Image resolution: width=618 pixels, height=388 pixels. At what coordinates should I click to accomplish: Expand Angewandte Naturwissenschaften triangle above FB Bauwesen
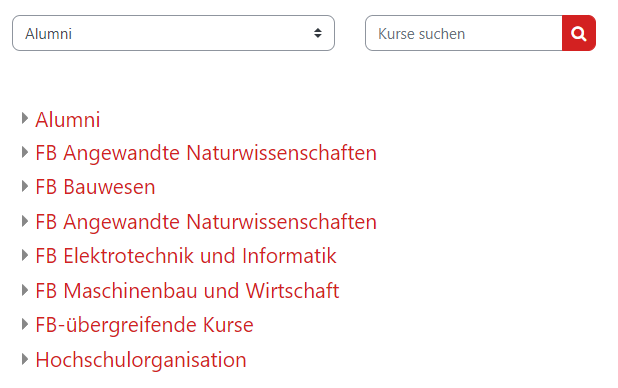(25, 152)
